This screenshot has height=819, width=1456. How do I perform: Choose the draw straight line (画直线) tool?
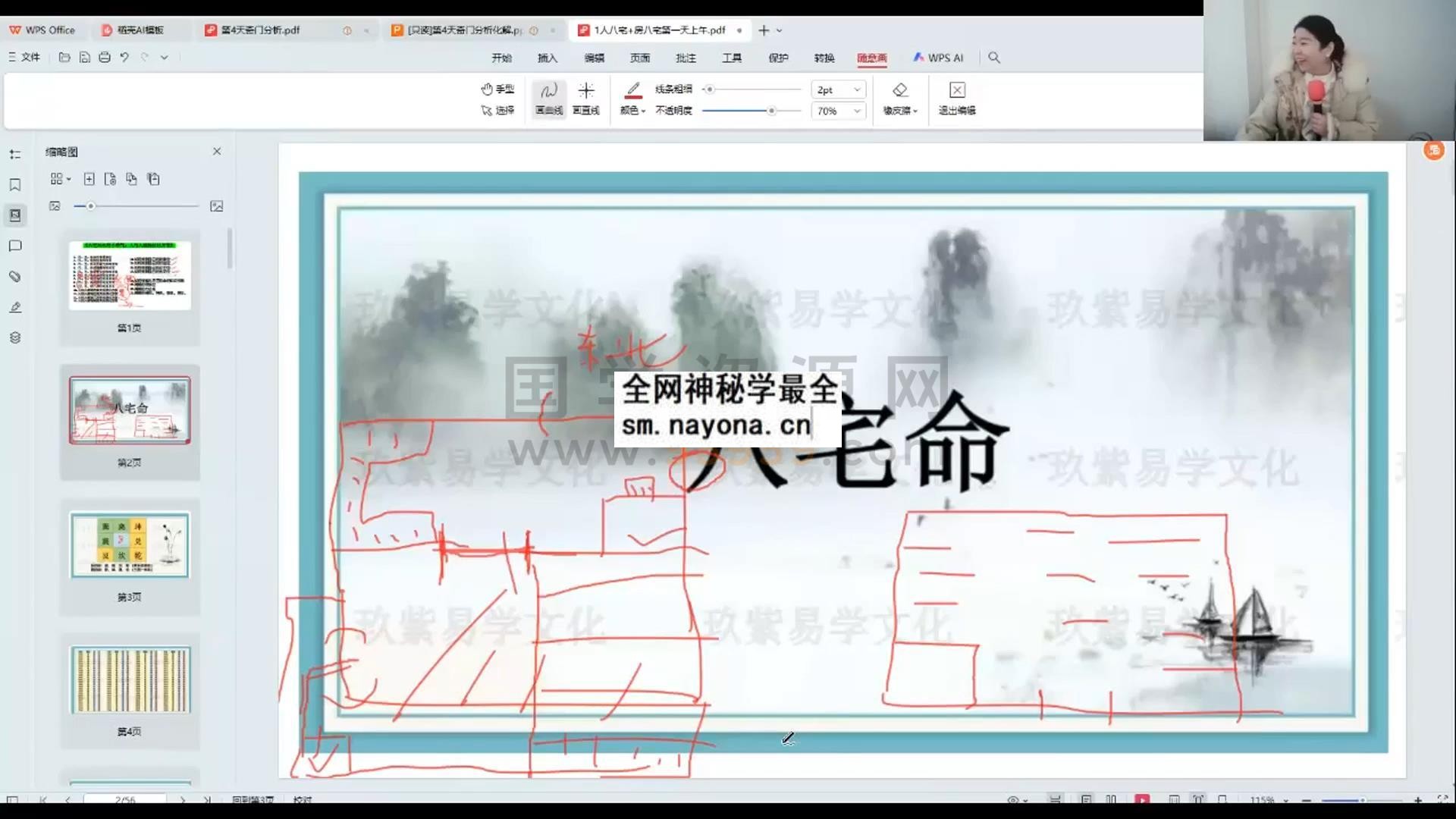click(x=586, y=99)
